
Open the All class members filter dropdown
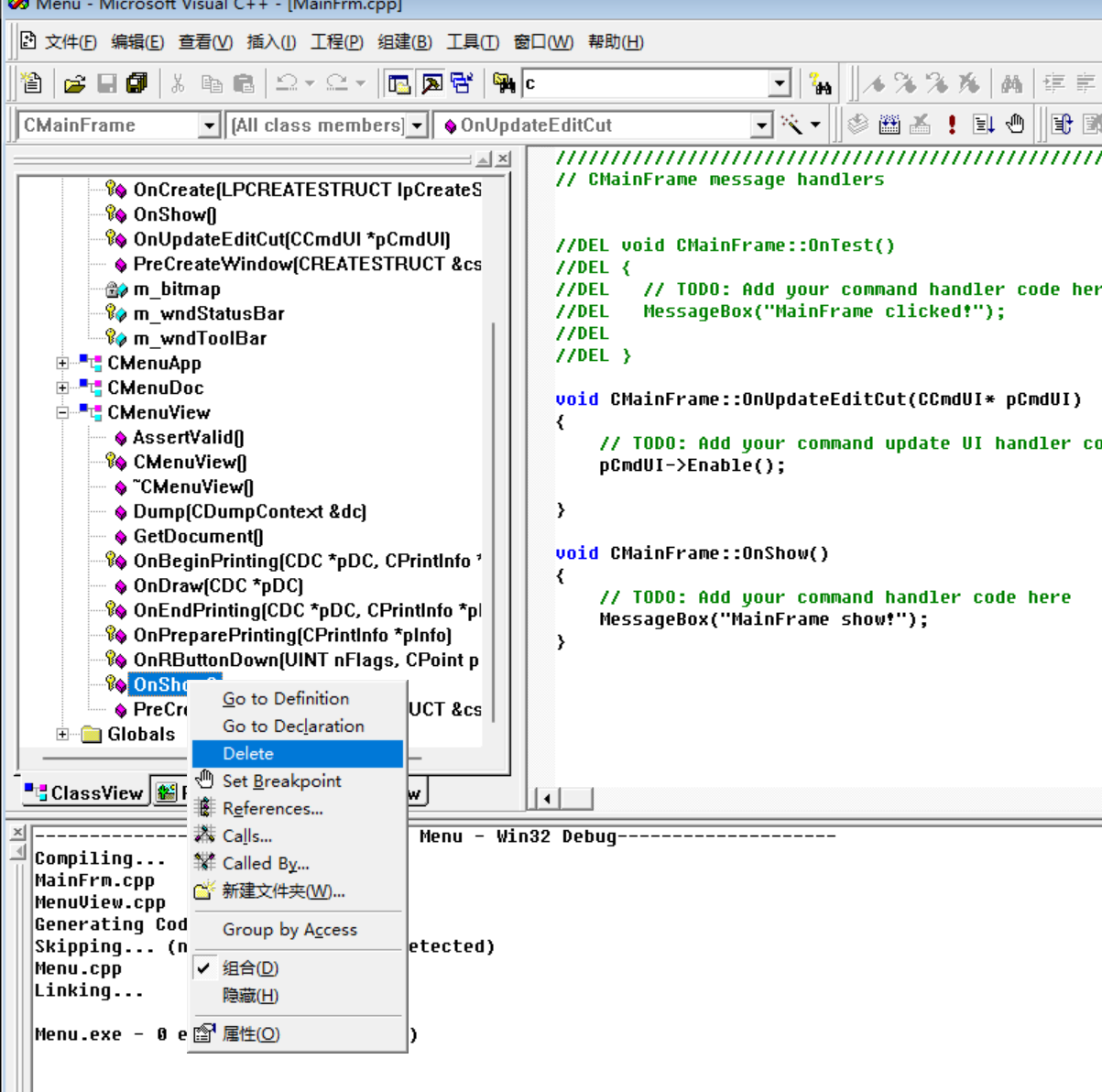coord(418,125)
